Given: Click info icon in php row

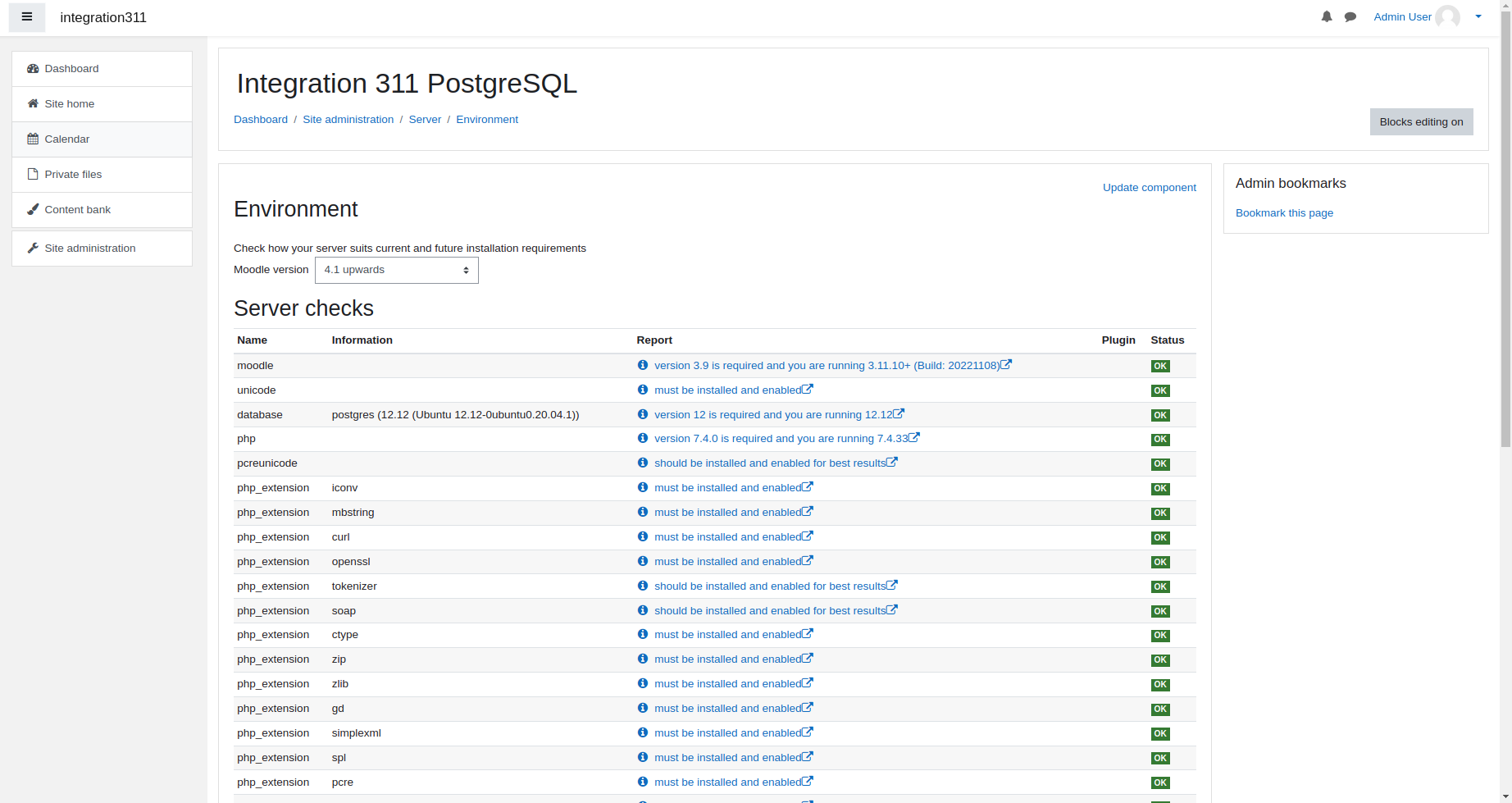Looking at the screenshot, I should click(643, 438).
